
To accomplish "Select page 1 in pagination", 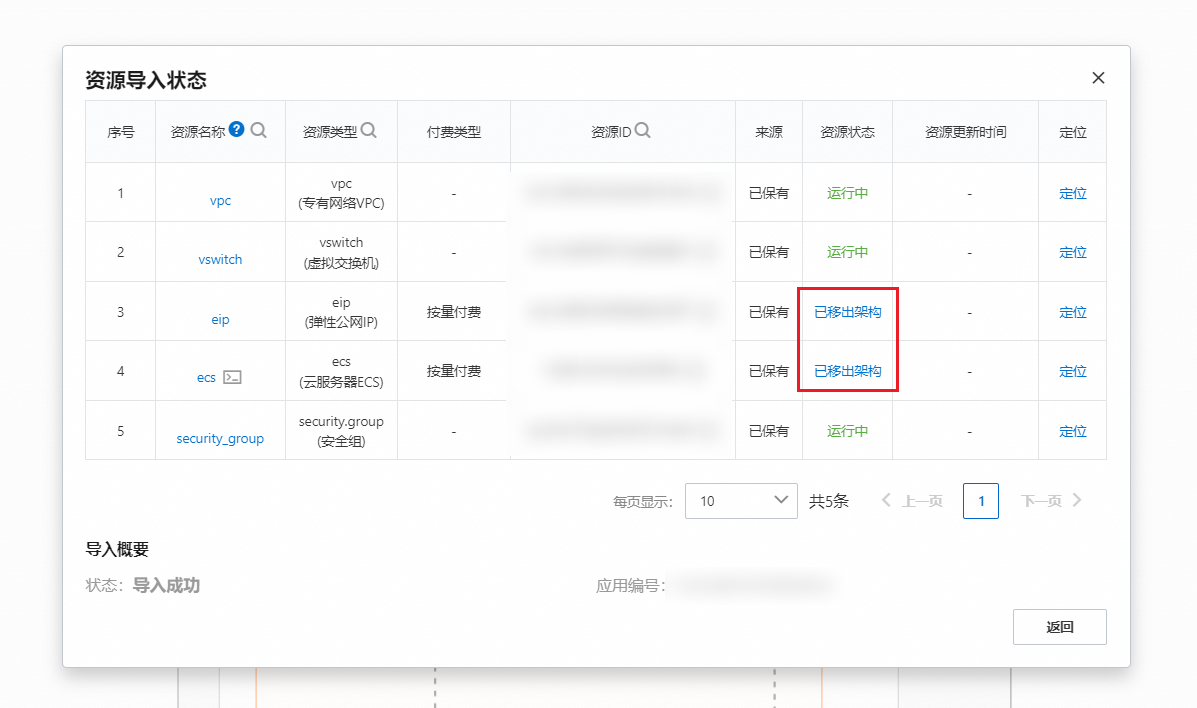I will point(981,501).
